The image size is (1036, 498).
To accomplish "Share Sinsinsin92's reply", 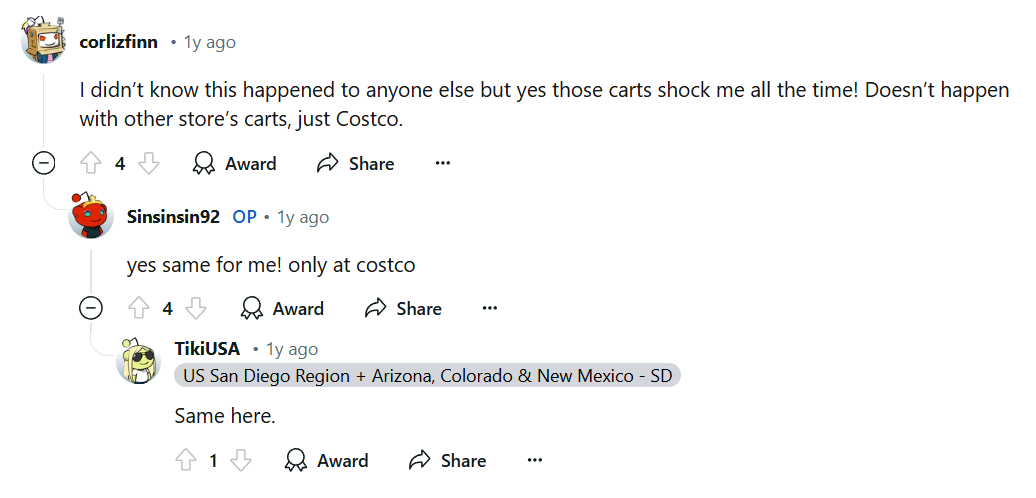I will [403, 308].
